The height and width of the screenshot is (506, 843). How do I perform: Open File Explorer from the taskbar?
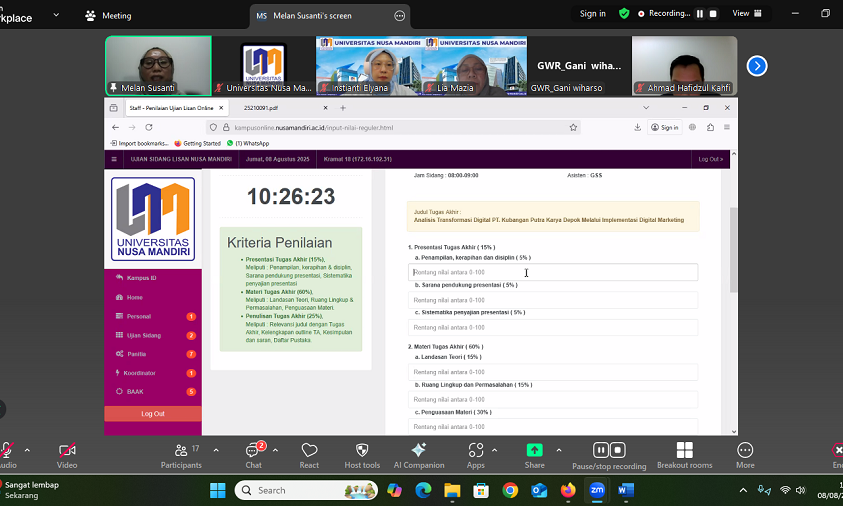click(452, 490)
